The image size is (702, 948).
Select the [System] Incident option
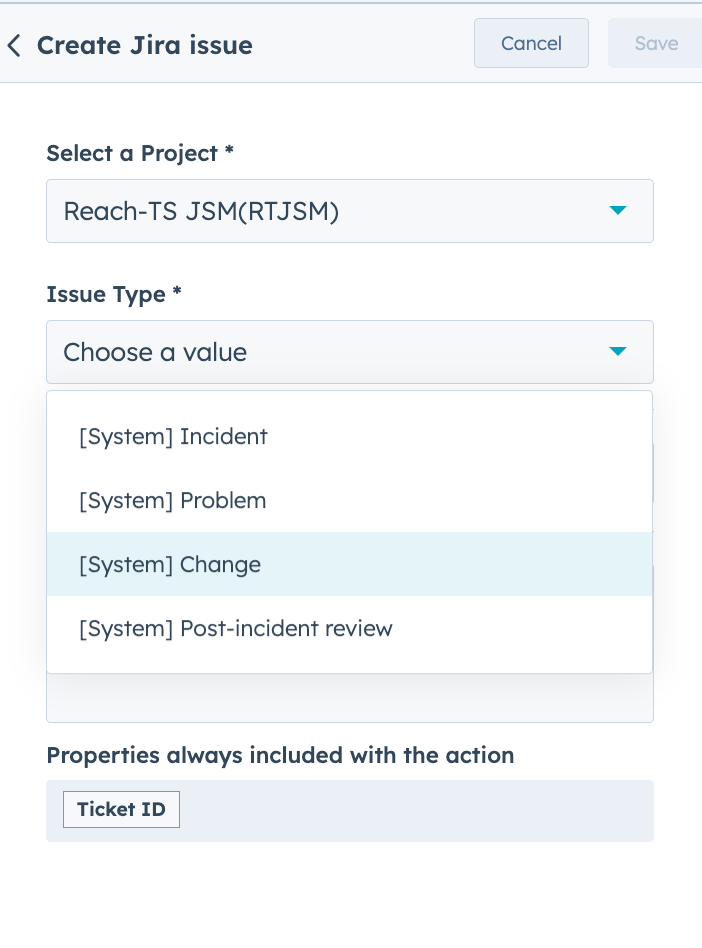pyautogui.click(x=349, y=437)
